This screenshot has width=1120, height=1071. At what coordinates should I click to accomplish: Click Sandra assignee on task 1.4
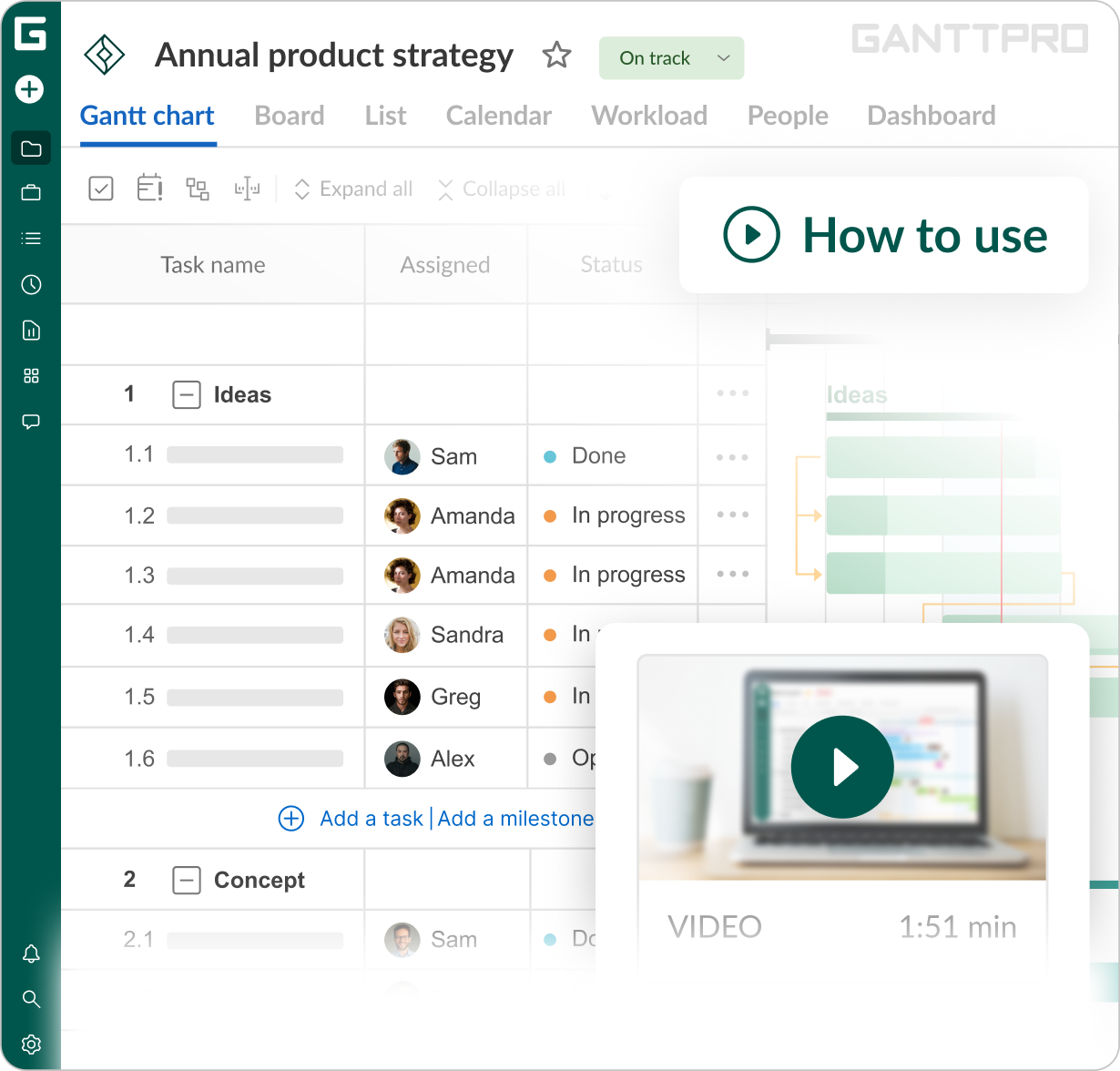(444, 635)
